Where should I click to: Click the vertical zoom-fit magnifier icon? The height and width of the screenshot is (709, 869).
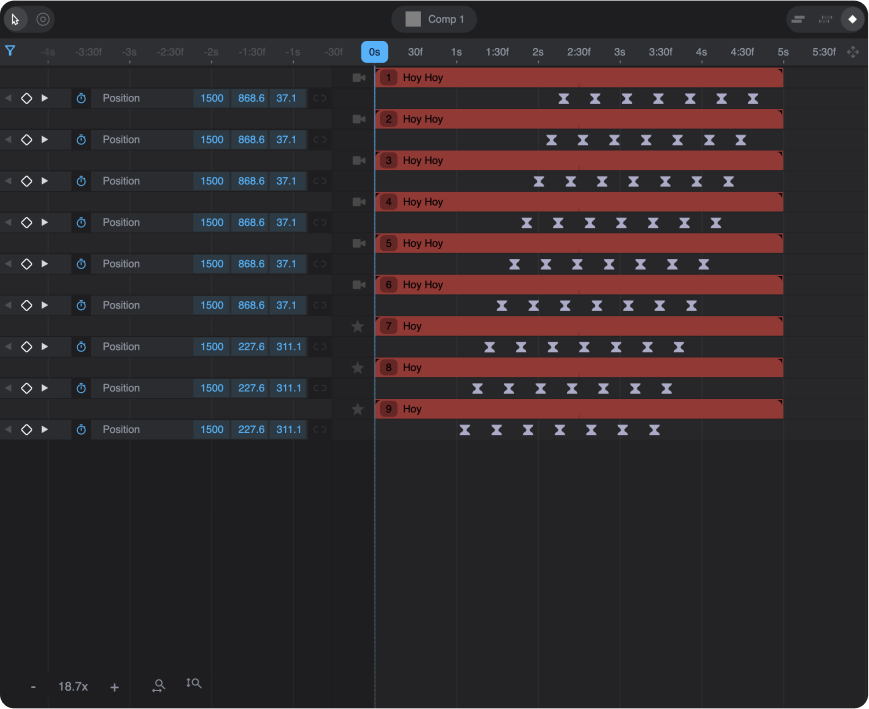tap(194, 685)
